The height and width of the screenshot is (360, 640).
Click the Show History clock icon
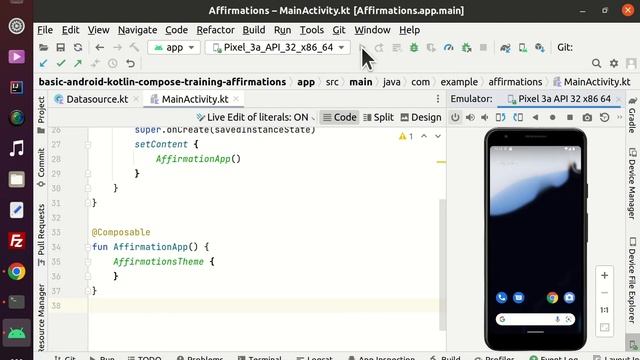113,63
